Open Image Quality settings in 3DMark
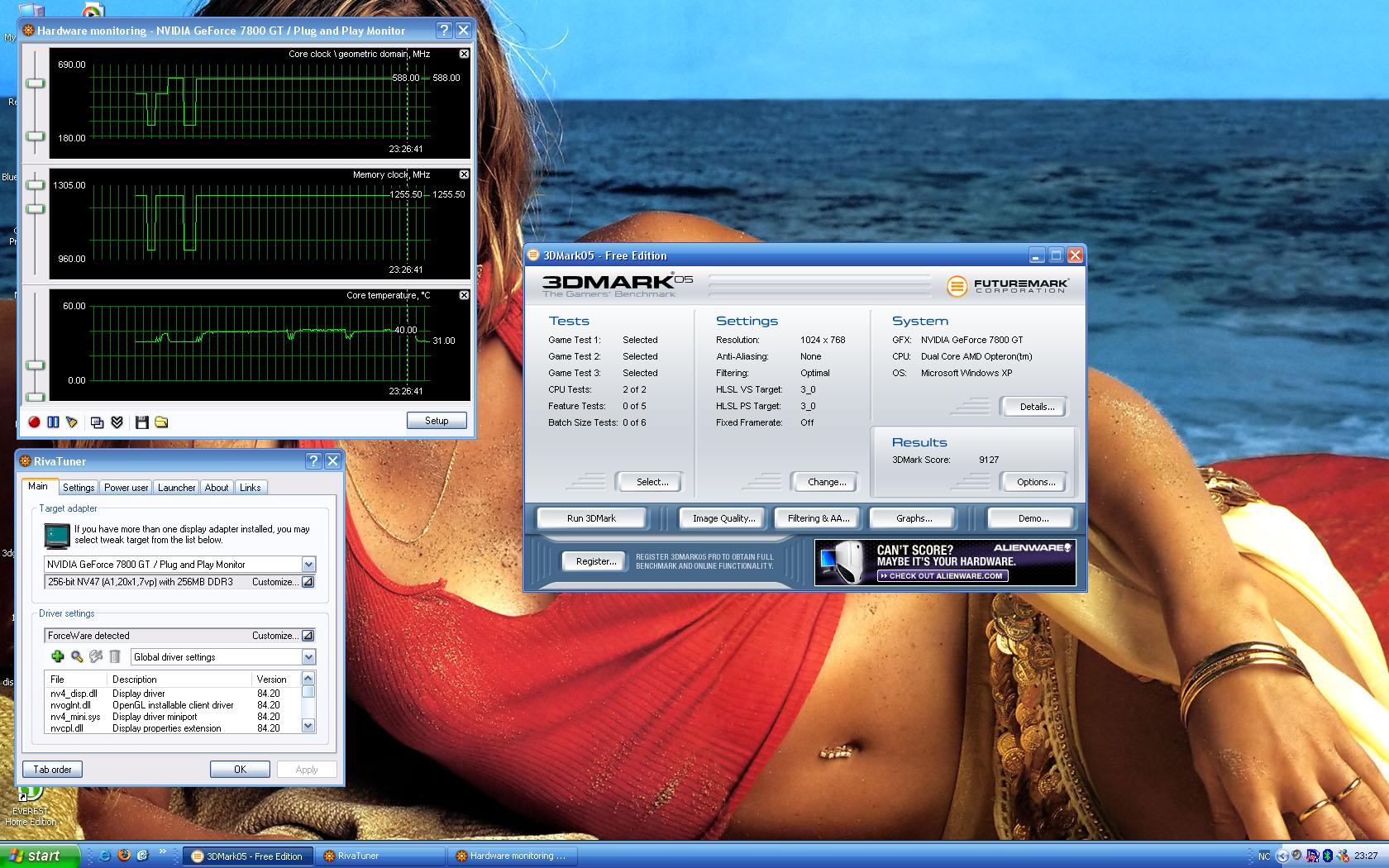 724,518
